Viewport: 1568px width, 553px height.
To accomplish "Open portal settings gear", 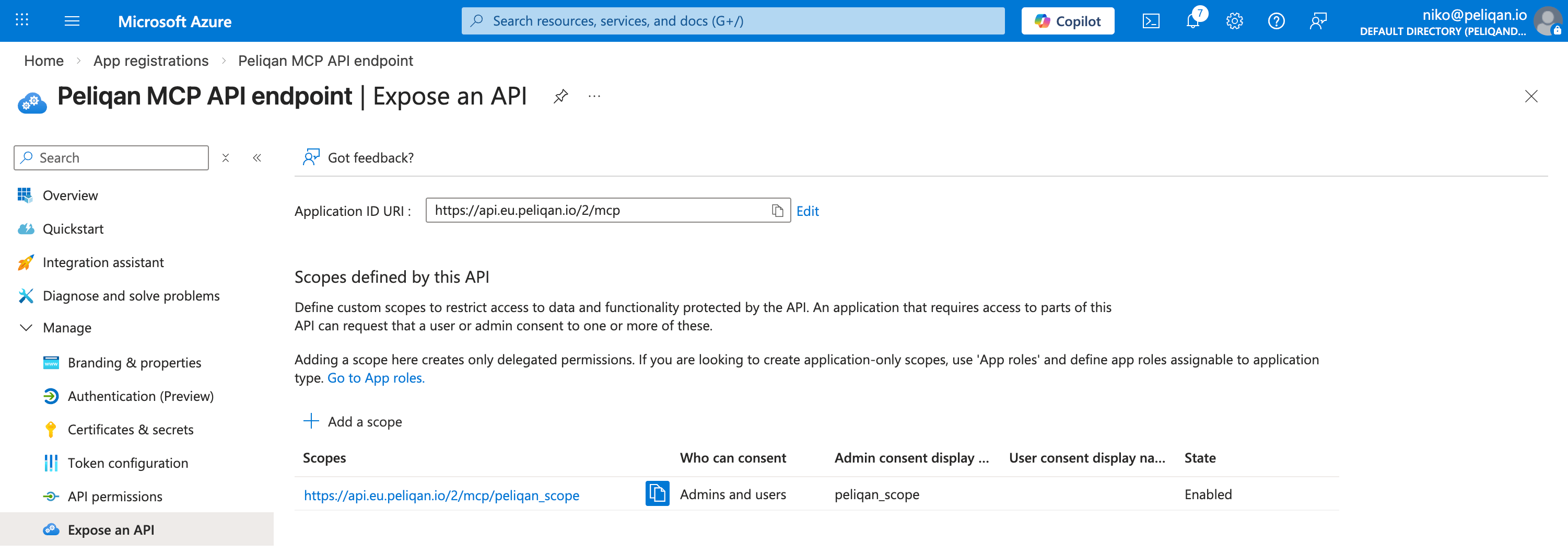I will coord(1234,21).
